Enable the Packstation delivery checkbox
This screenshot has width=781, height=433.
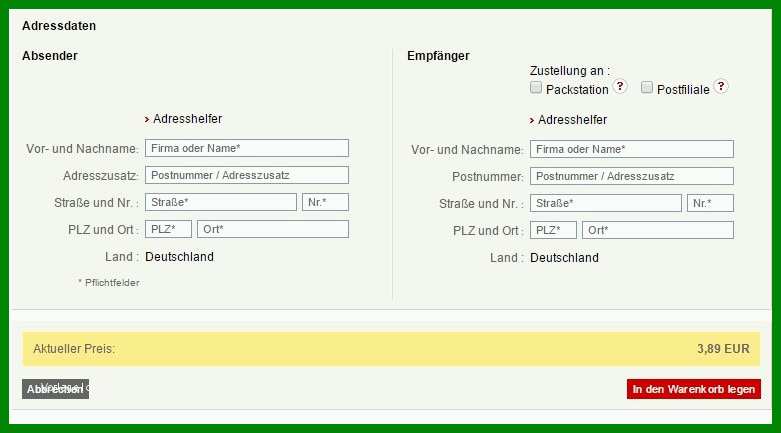click(536, 87)
